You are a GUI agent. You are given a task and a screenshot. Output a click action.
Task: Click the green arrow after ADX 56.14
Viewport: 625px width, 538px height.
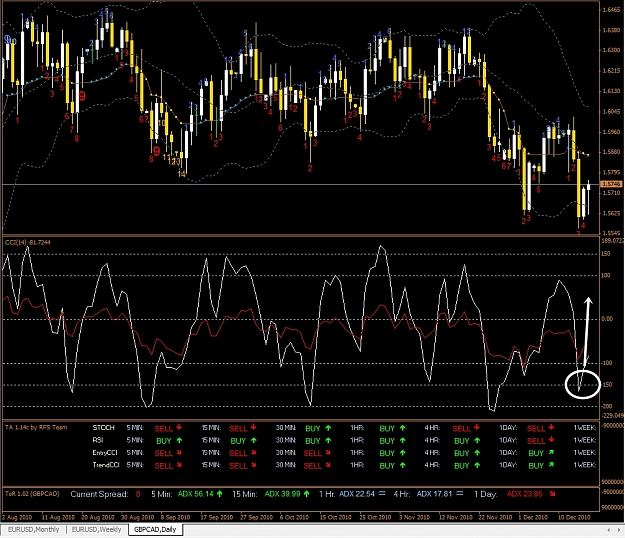(219, 494)
